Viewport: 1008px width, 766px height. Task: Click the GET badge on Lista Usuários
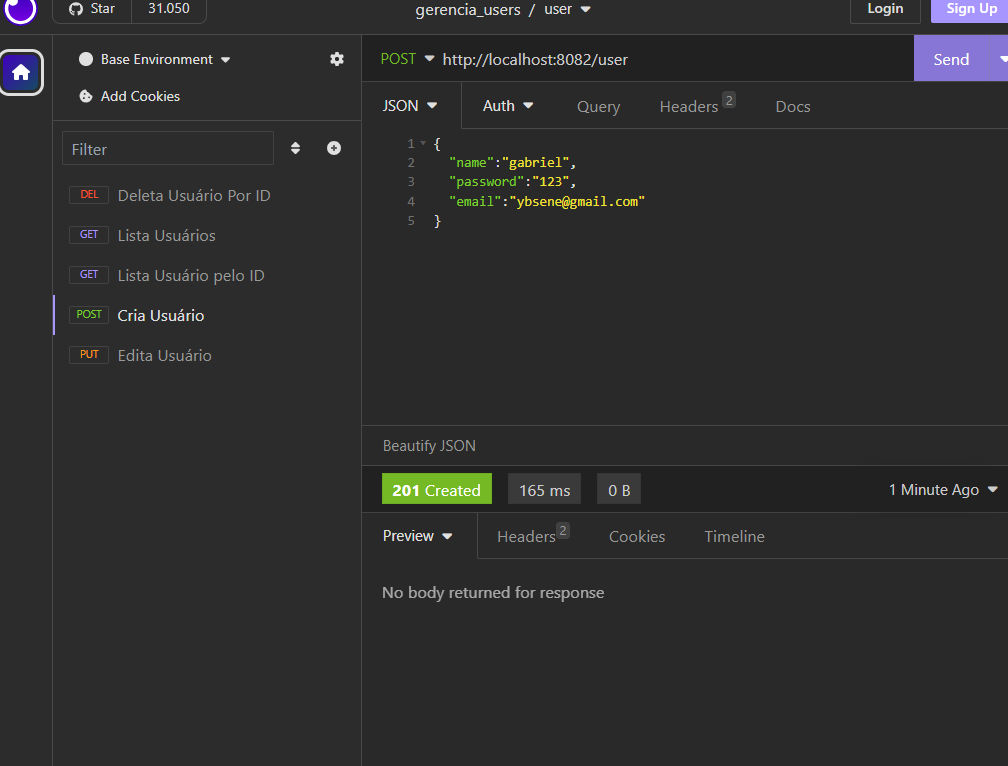click(x=89, y=235)
